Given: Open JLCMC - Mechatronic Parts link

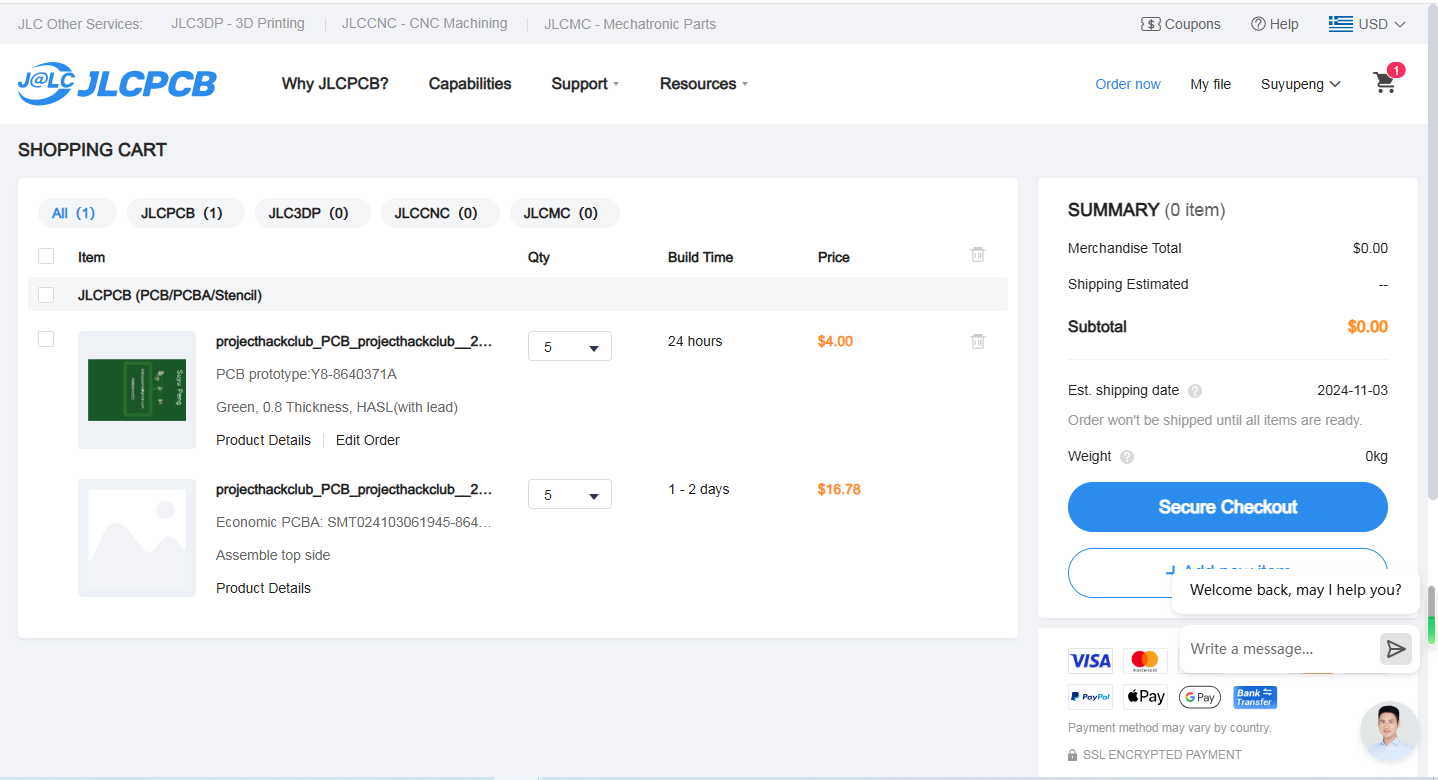Looking at the screenshot, I should pyautogui.click(x=630, y=23).
